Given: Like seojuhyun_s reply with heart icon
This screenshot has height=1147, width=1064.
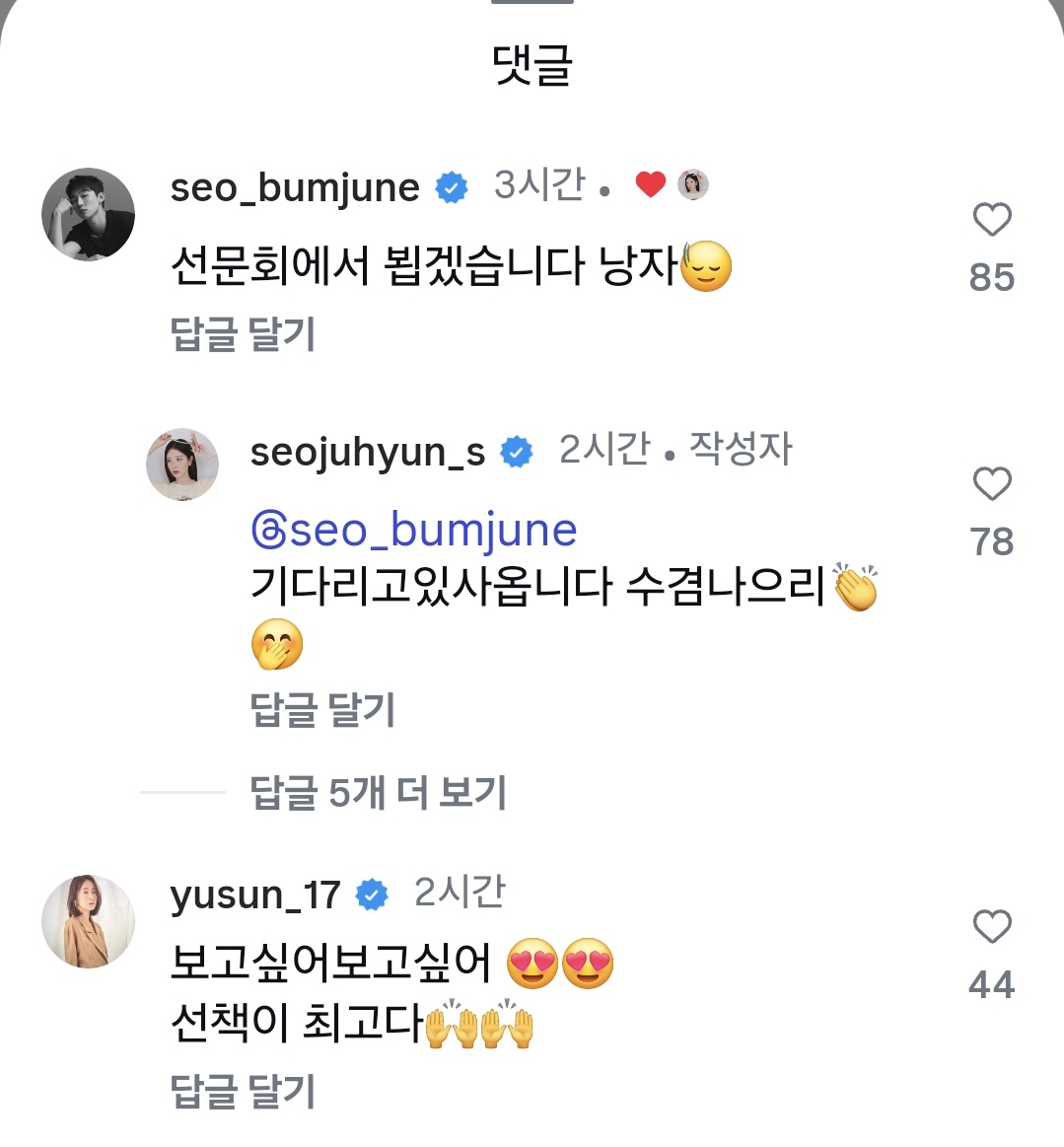Looking at the screenshot, I should pyautogui.click(x=992, y=483).
